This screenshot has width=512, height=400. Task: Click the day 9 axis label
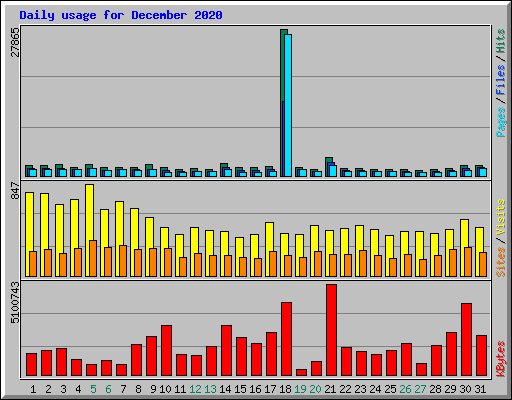(153, 389)
